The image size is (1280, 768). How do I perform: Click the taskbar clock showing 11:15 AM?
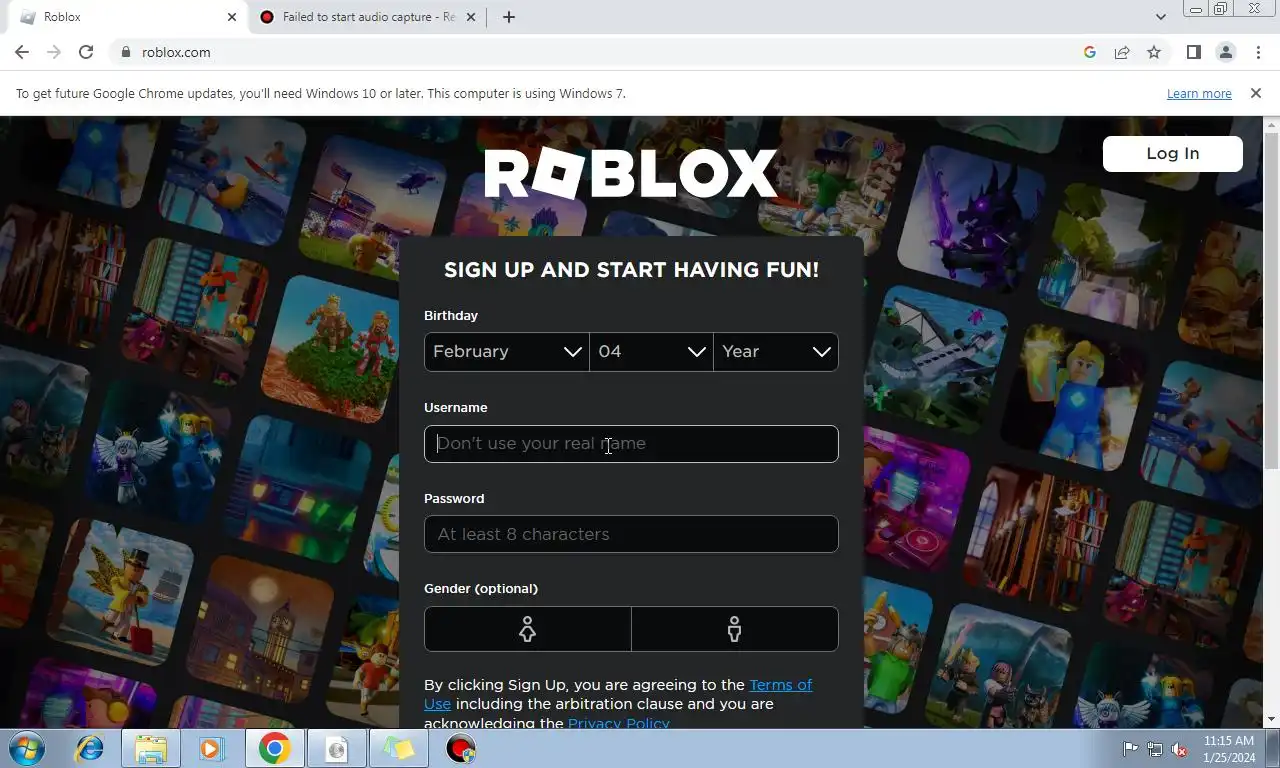click(1229, 749)
